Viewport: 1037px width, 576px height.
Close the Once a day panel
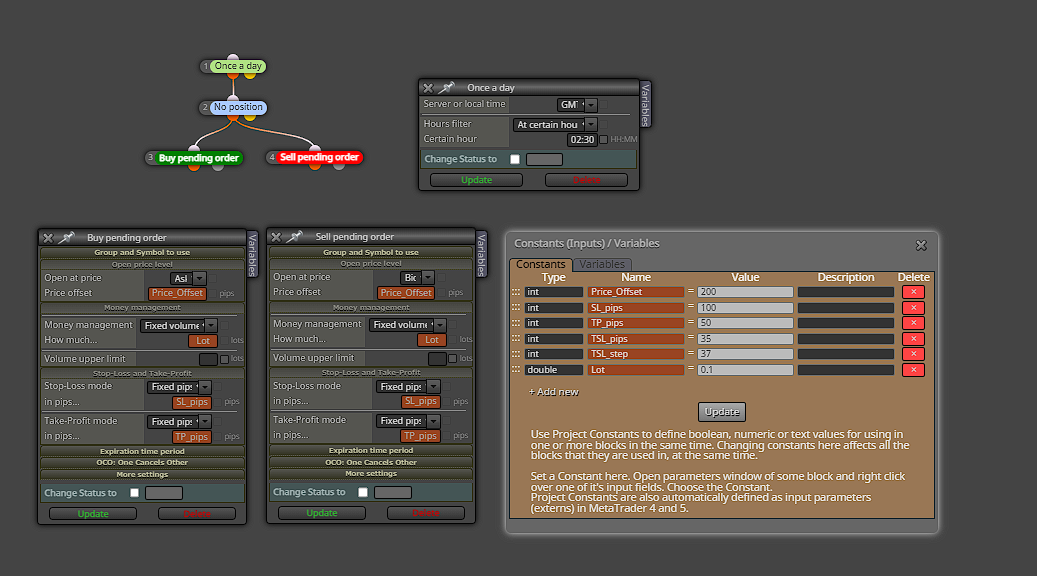[x=428, y=88]
